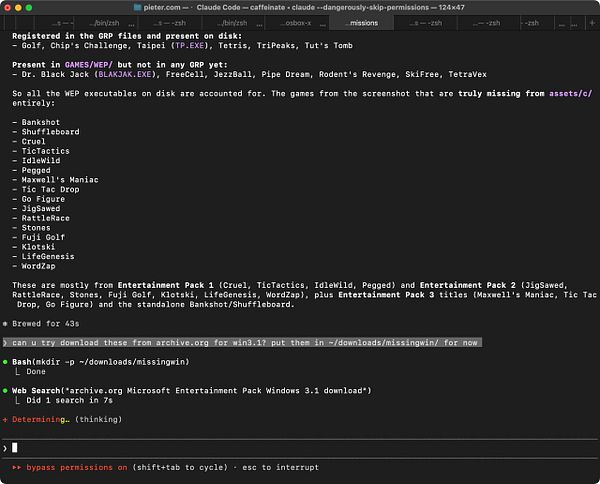Select Go Figure list entry
The width and height of the screenshot is (600, 484).
pyautogui.click(x=43, y=199)
